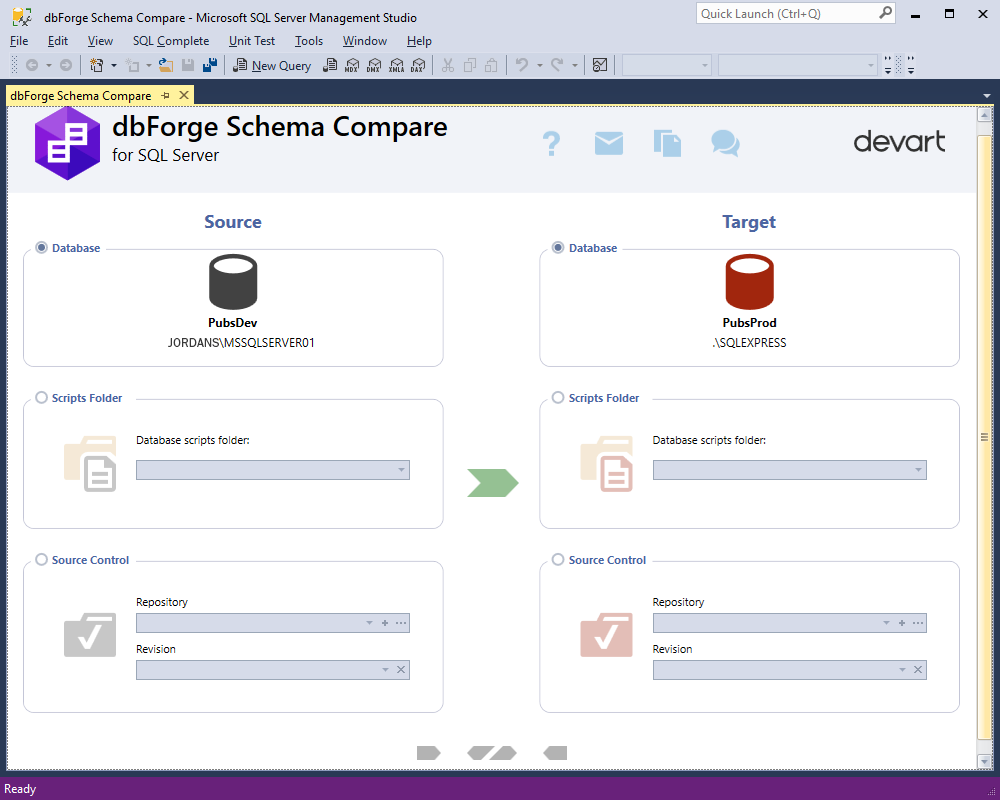Click the MDX query toolbar icon
Viewport: 1000px width, 800px height.
tap(352, 65)
